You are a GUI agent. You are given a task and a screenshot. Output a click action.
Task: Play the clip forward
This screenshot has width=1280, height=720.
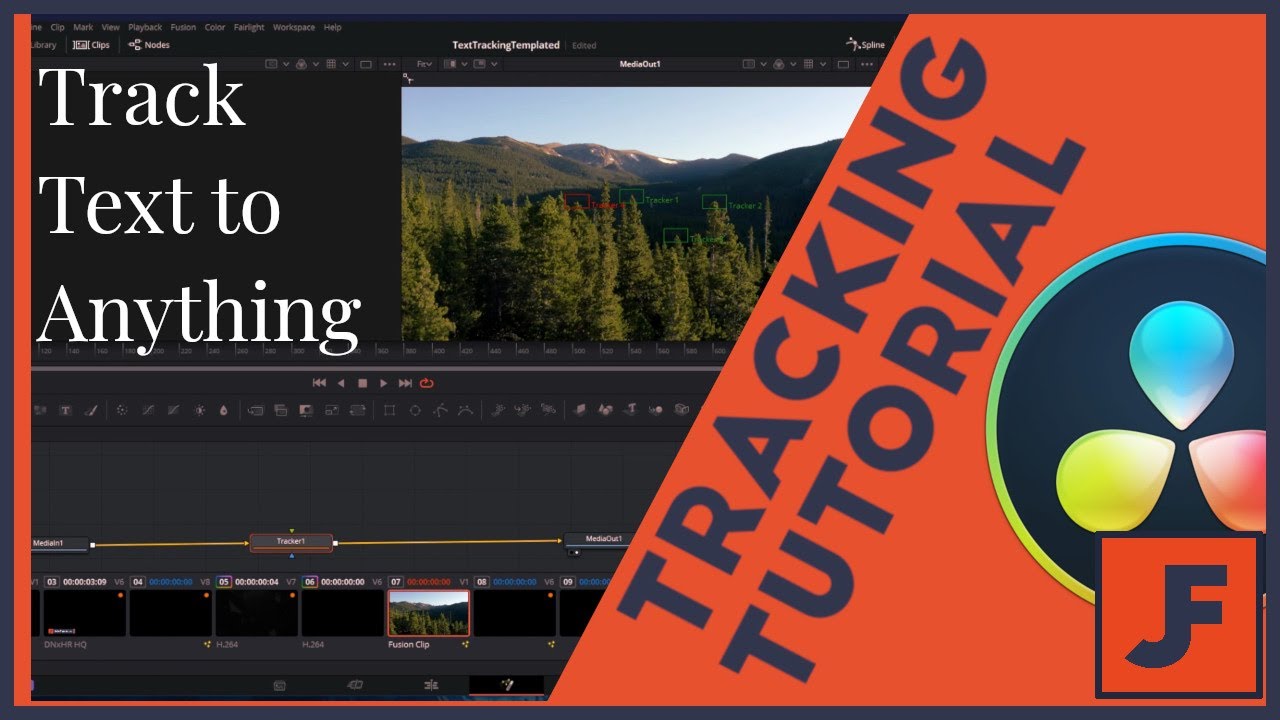click(383, 383)
